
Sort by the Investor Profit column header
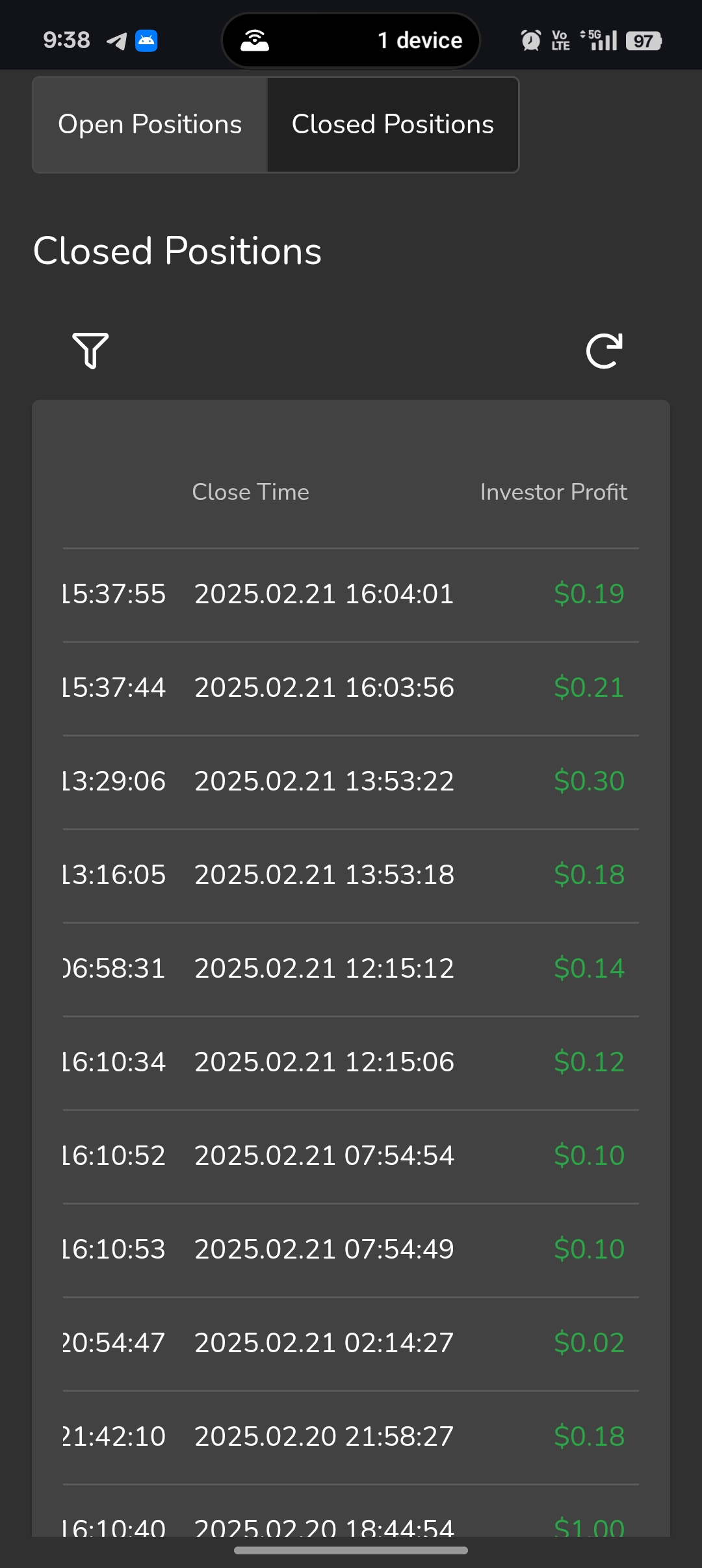pos(553,492)
